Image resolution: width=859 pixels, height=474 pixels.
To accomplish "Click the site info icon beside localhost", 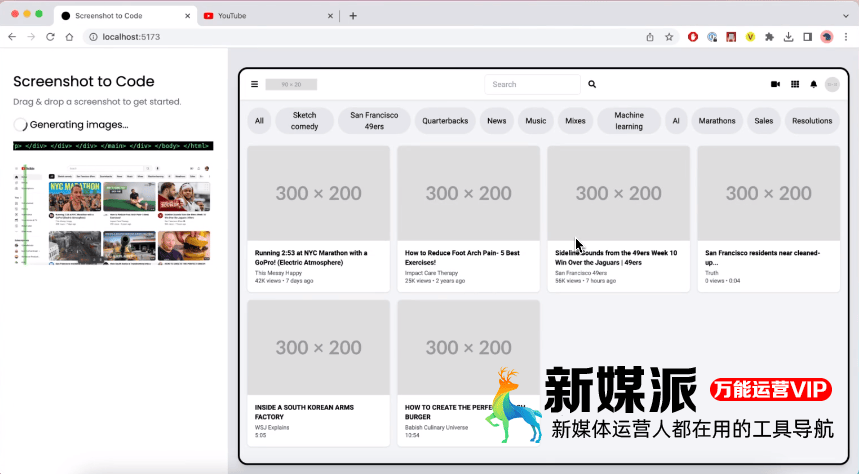I will tap(93, 37).
